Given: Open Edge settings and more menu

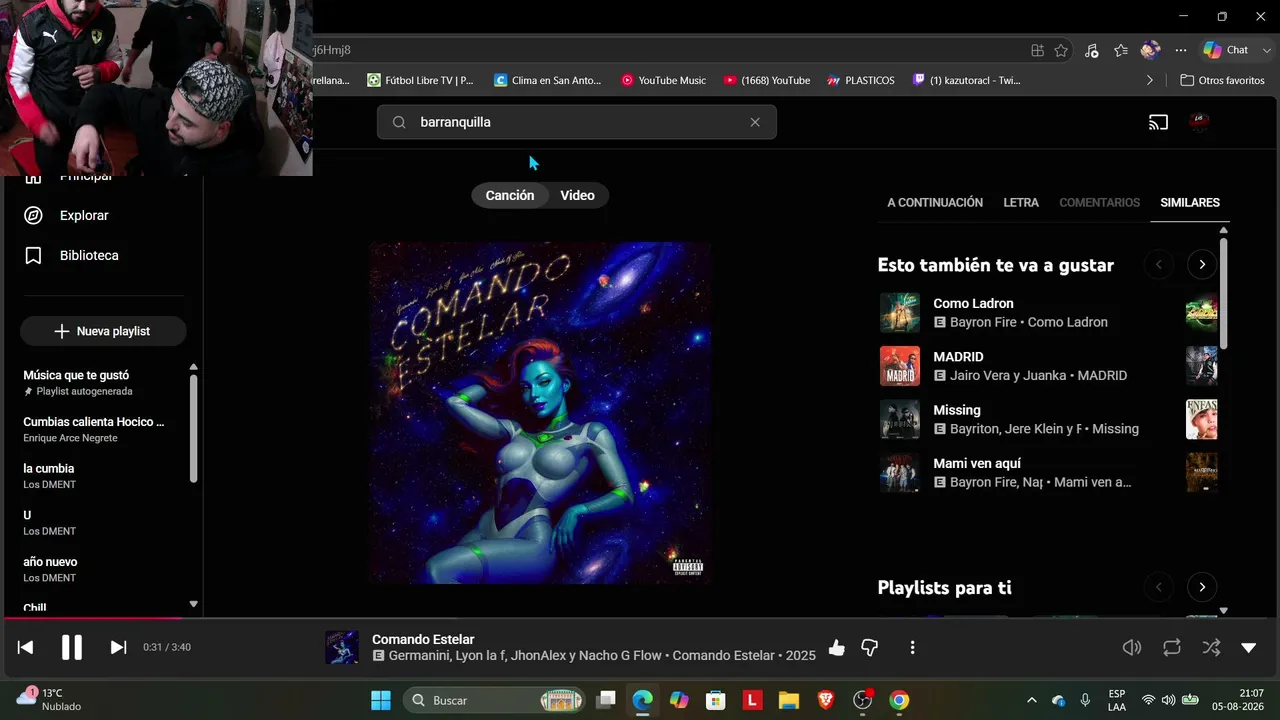Looking at the screenshot, I should click(x=1181, y=50).
